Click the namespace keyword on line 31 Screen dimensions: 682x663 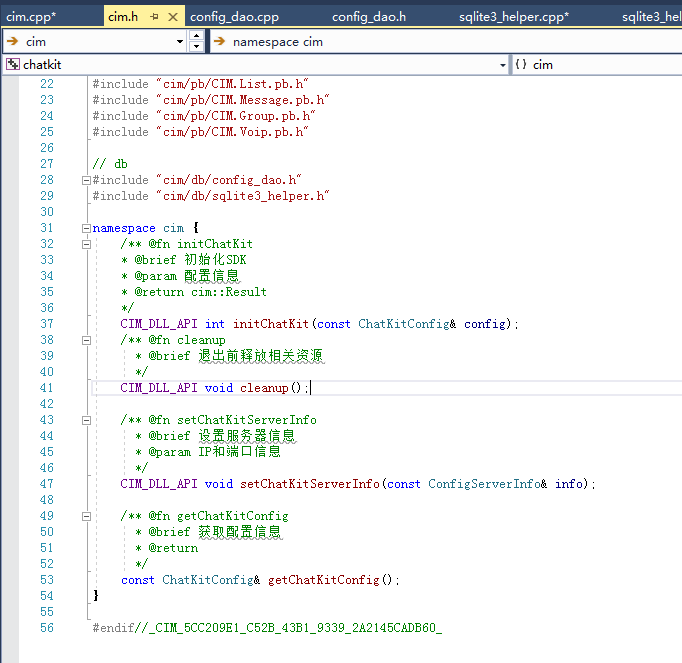point(124,228)
